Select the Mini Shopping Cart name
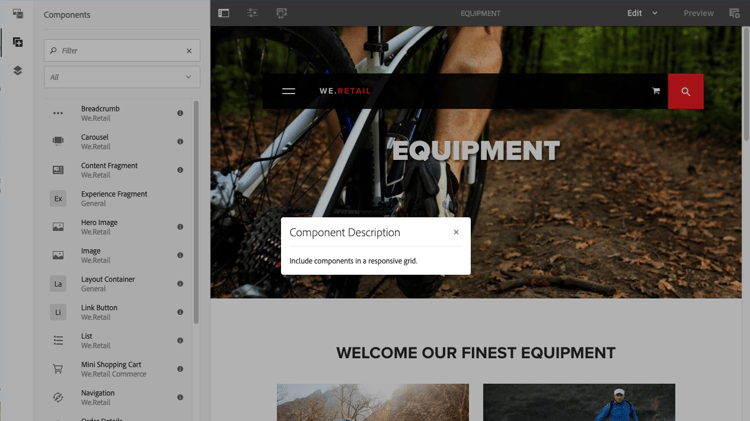 [111, 365]
